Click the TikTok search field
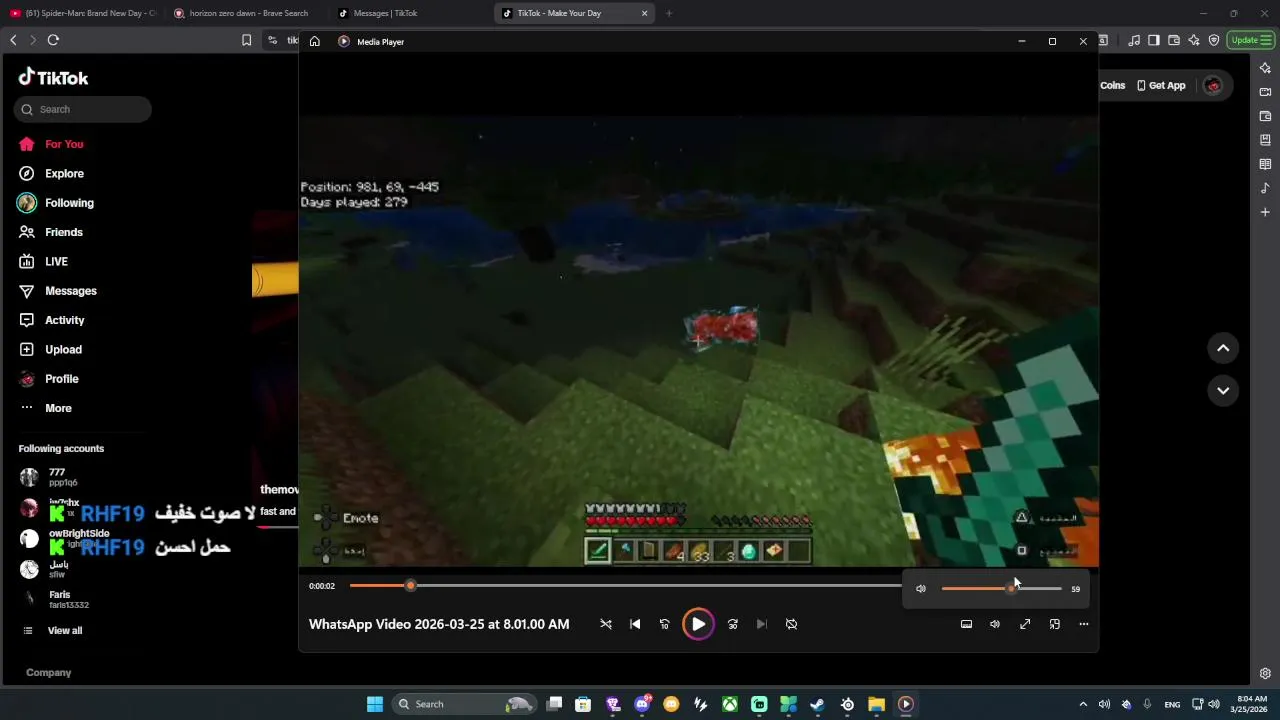This screenshot has width=1280, height=720. point(83,109)
